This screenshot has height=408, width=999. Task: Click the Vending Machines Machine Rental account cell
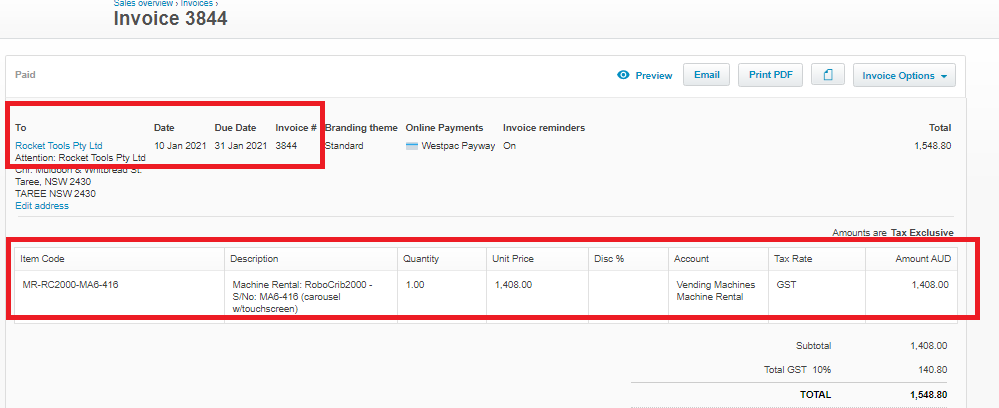pos(719,296)
